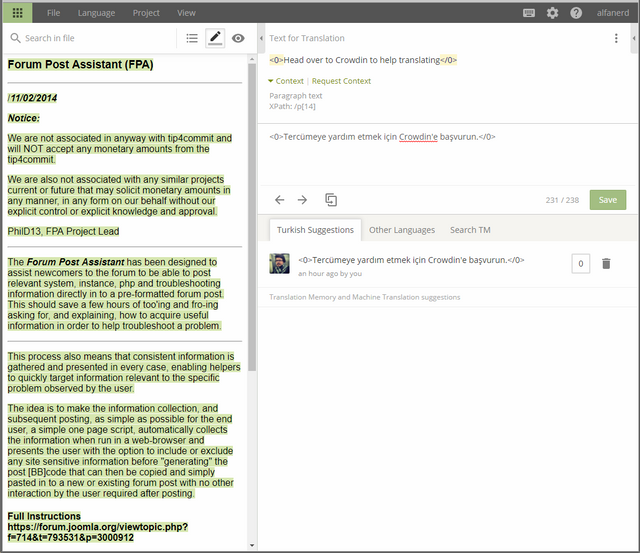Open the Project menu
Screen dimensions: 640x553
(146, 13)
